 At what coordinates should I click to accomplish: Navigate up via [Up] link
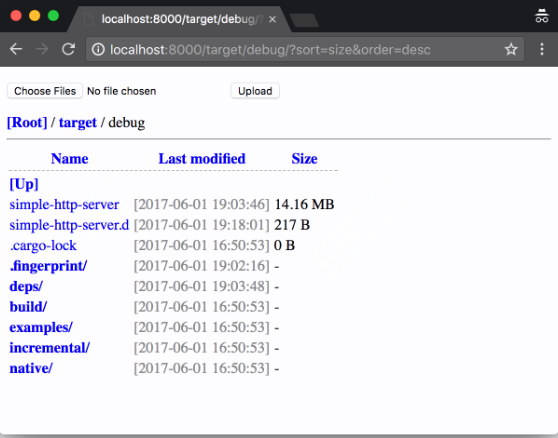click(x=24, y=184)
